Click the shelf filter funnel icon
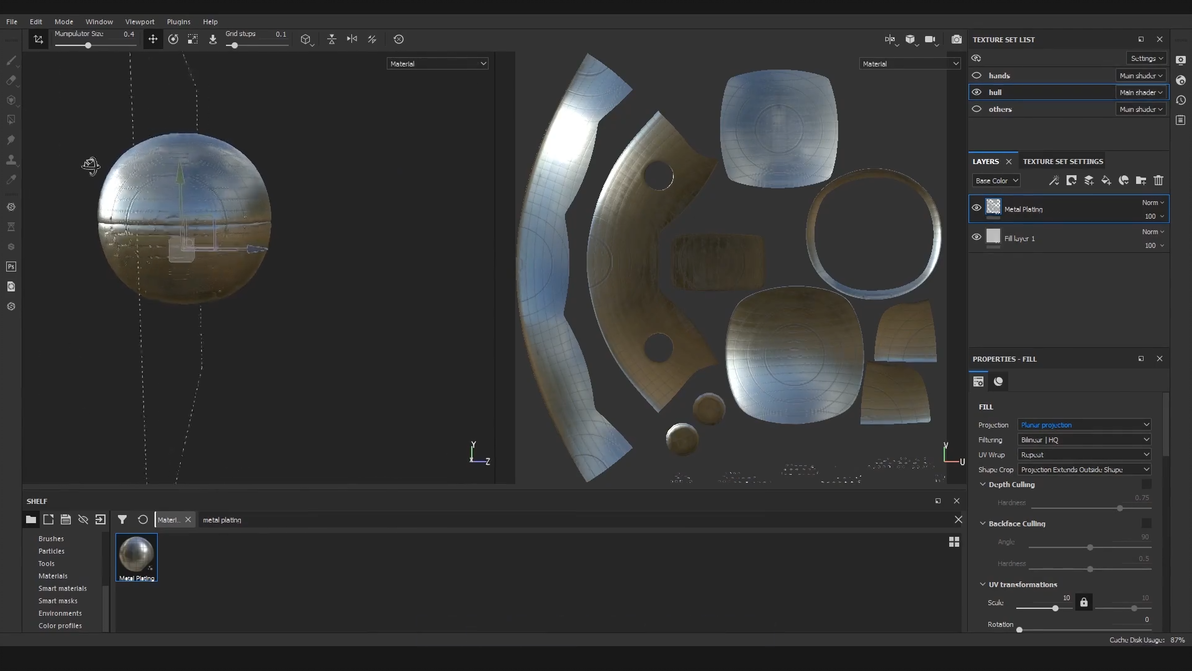Screen dimensions: 1192x671 pos(122,520)
